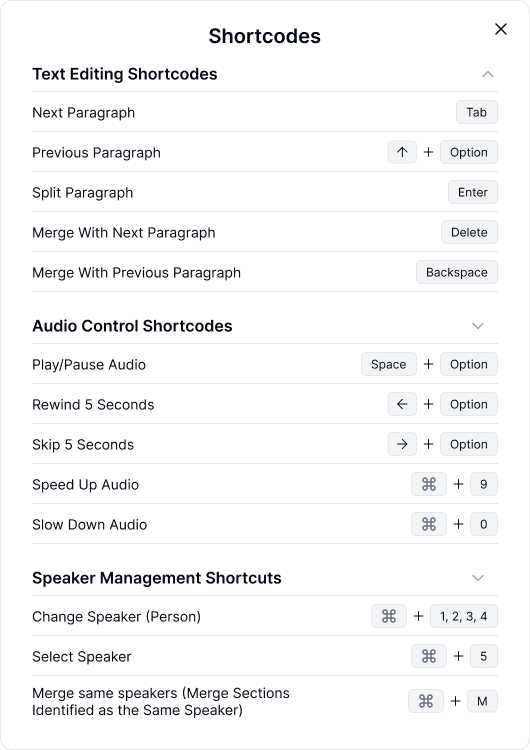Click the Option key in Play/Pause Audio row

[469, 364]
